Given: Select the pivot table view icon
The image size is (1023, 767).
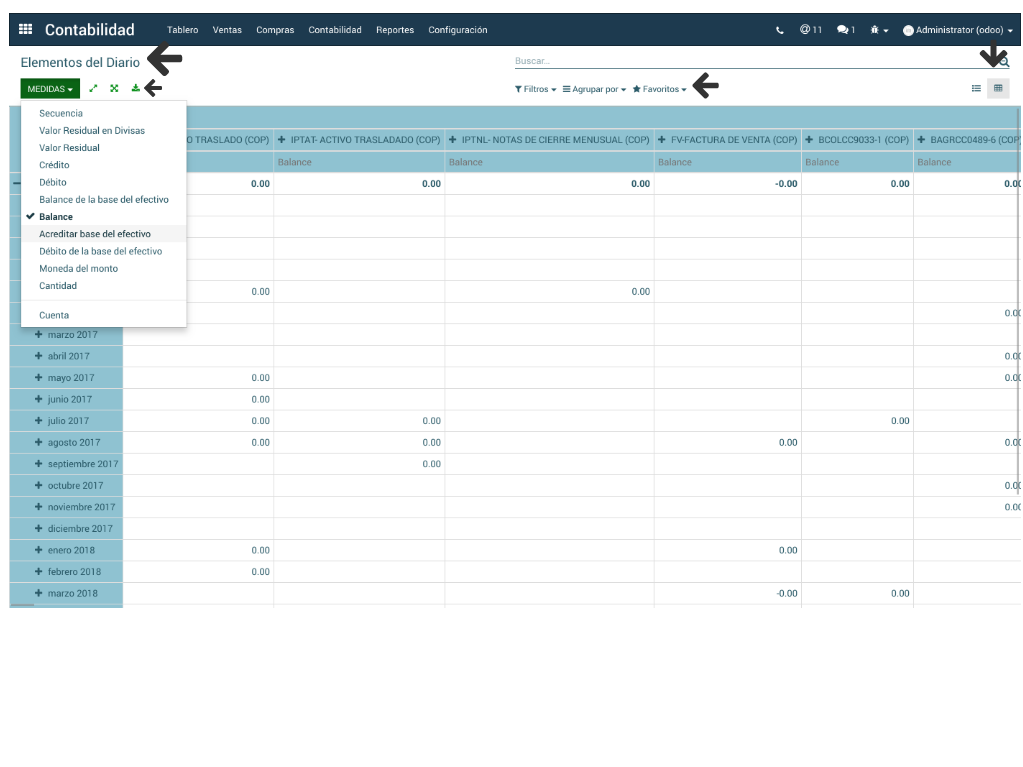Looking at the screenshot, I should [x=997, y=89].
